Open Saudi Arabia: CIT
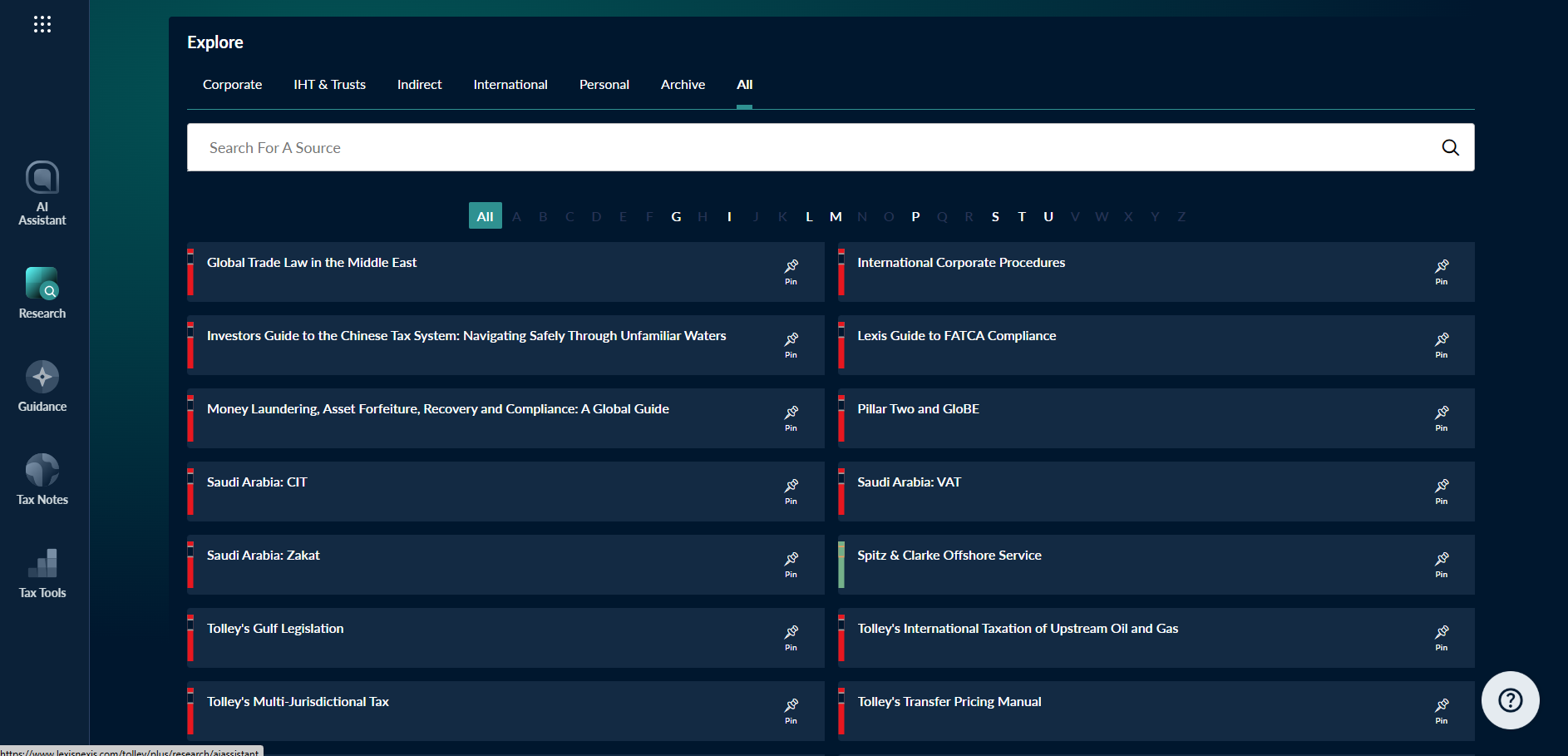Screen dimensions: 1568x756 click(257, 482)
